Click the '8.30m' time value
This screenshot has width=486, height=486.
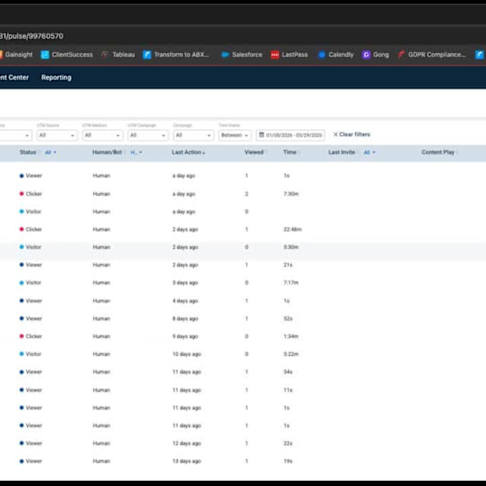point(291,247)
